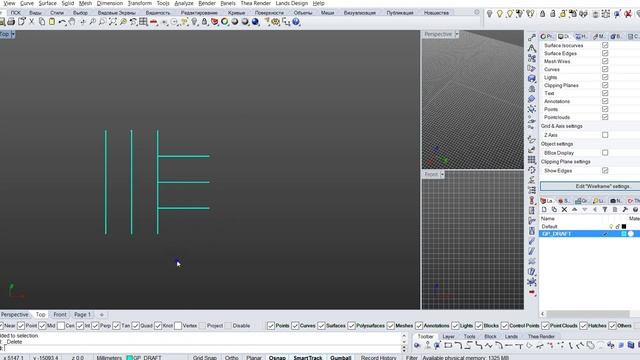Toggle the Mesh Wires checkbox

coord(605,61)
